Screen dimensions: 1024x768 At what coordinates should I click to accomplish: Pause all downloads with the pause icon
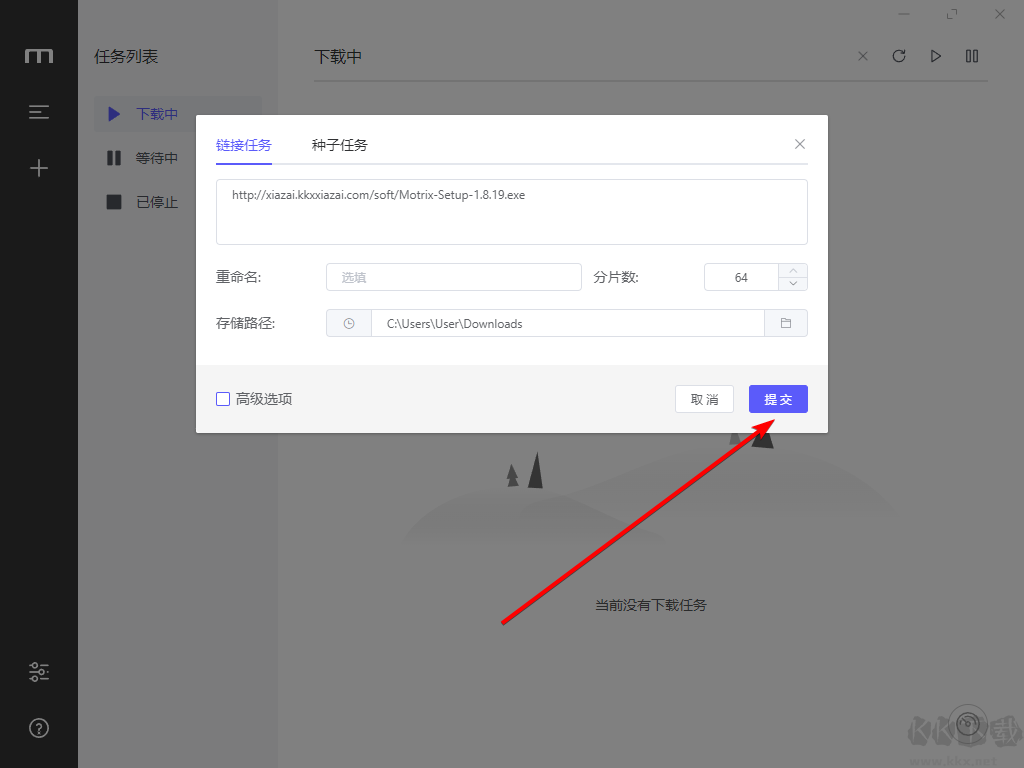tap(971, 56)
